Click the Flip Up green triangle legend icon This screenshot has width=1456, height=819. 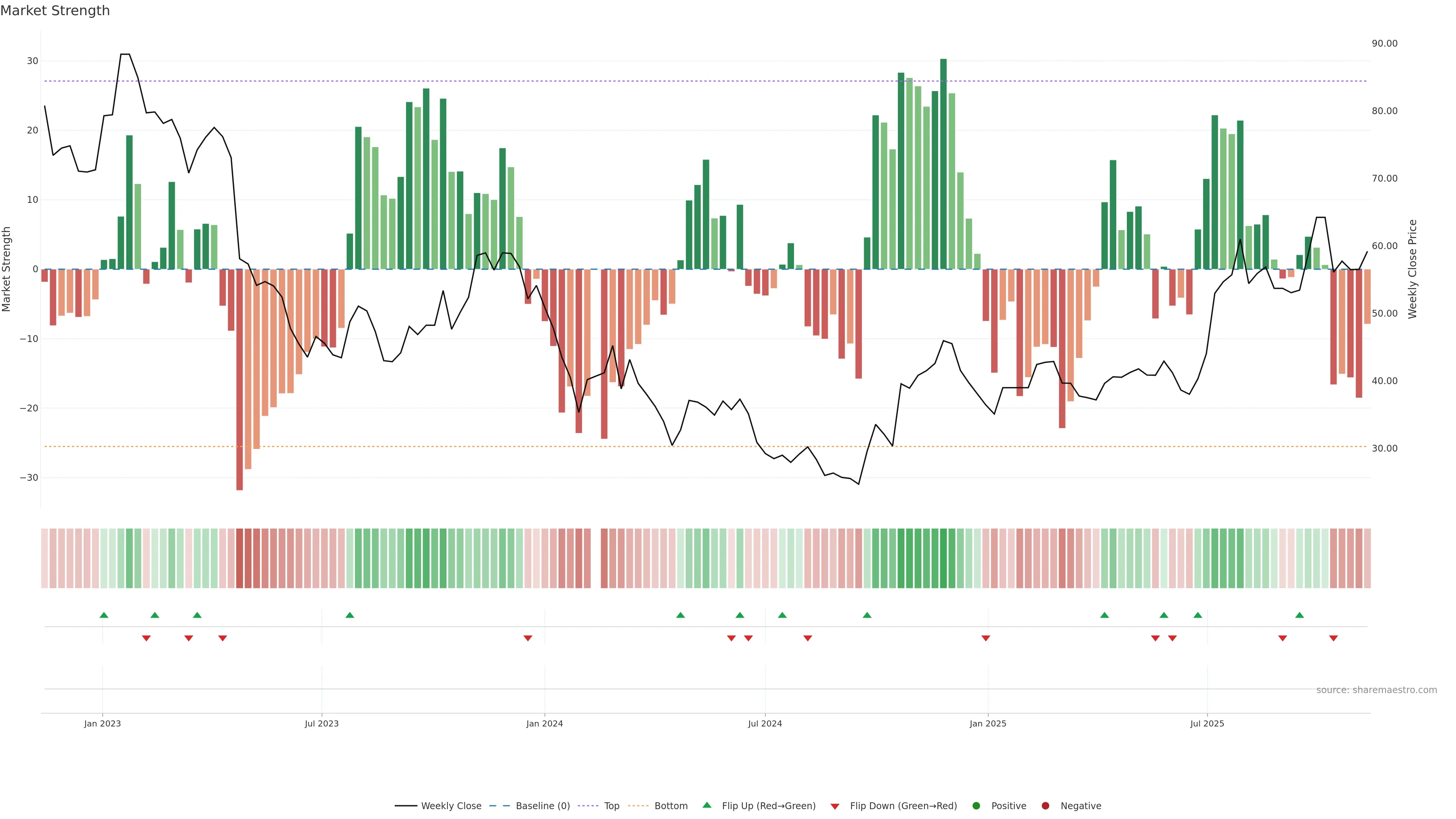pos(706,805)
